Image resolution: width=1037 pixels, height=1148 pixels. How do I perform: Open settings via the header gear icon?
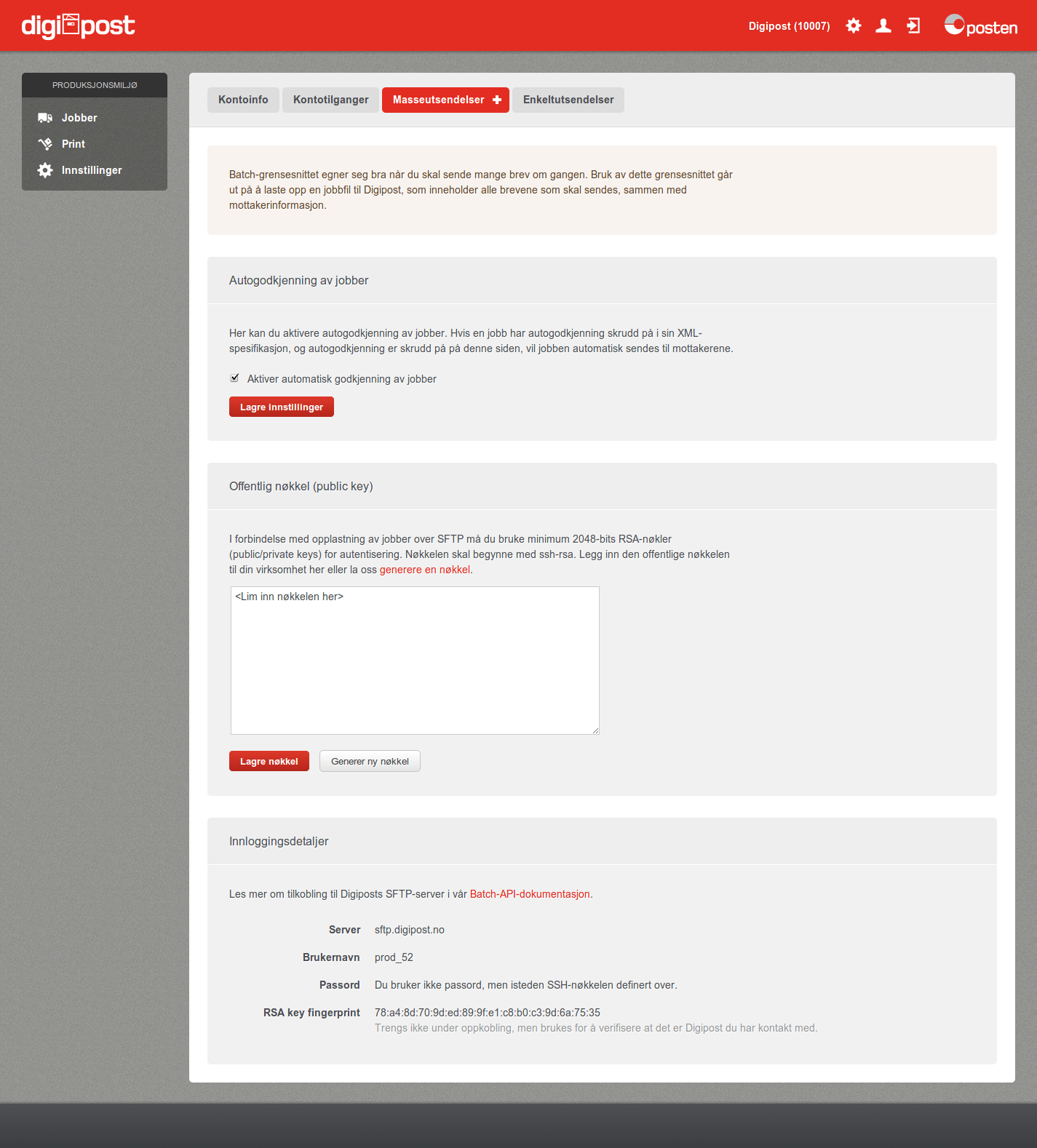pos(854,26)
